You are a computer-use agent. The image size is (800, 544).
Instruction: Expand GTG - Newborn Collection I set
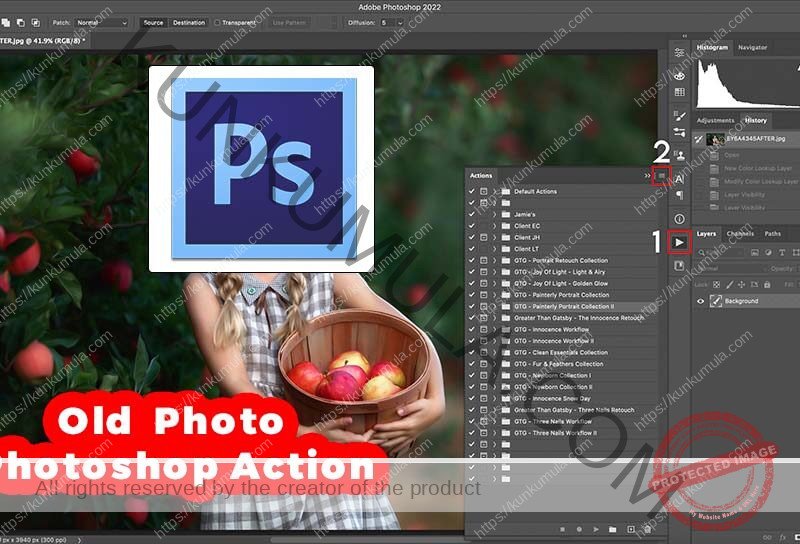pos(494,375)
